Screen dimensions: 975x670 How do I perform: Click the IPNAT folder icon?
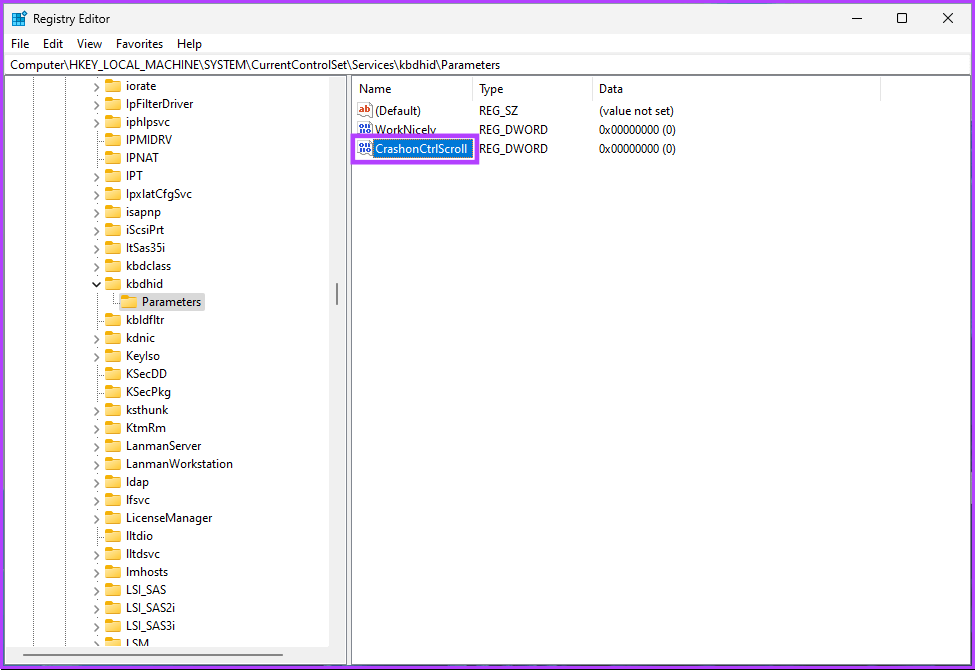tap(113, 158)
